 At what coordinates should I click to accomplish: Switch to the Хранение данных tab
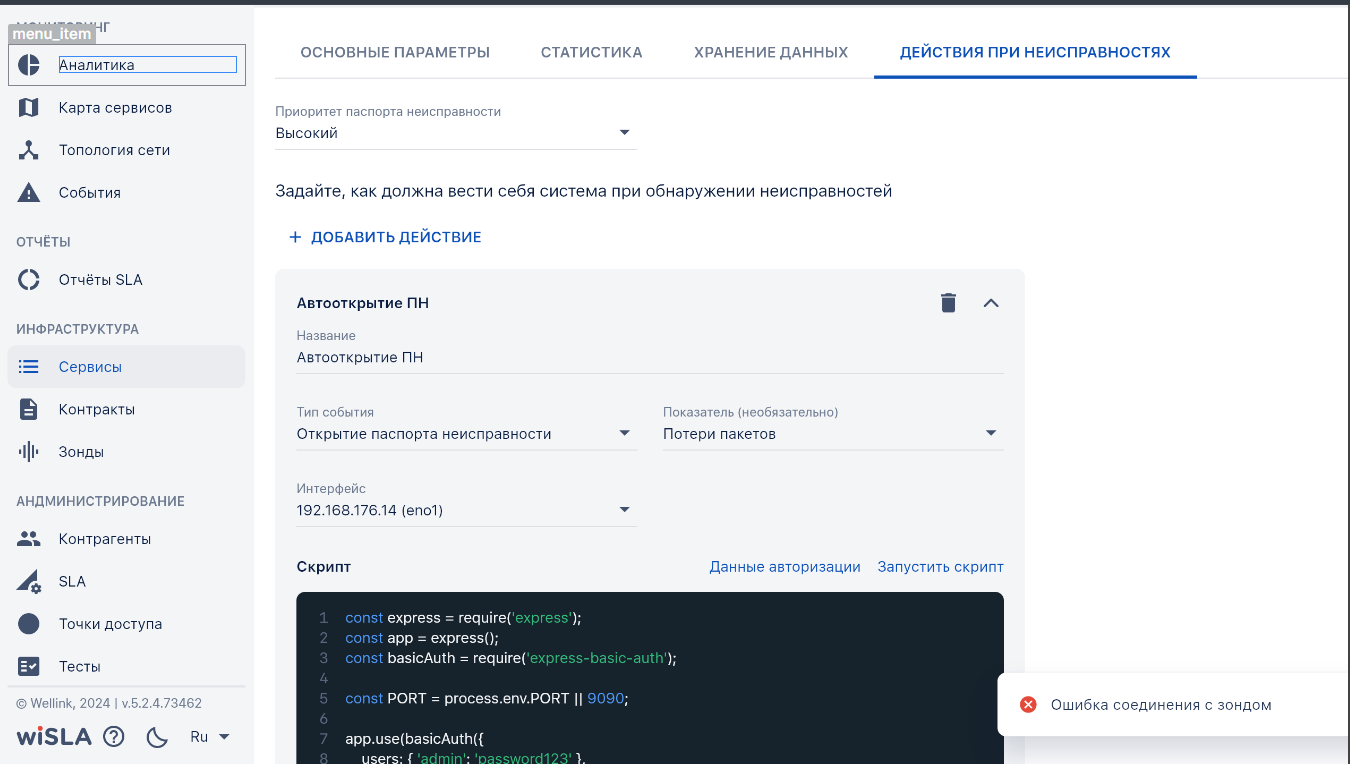click(x=771, y=52)
